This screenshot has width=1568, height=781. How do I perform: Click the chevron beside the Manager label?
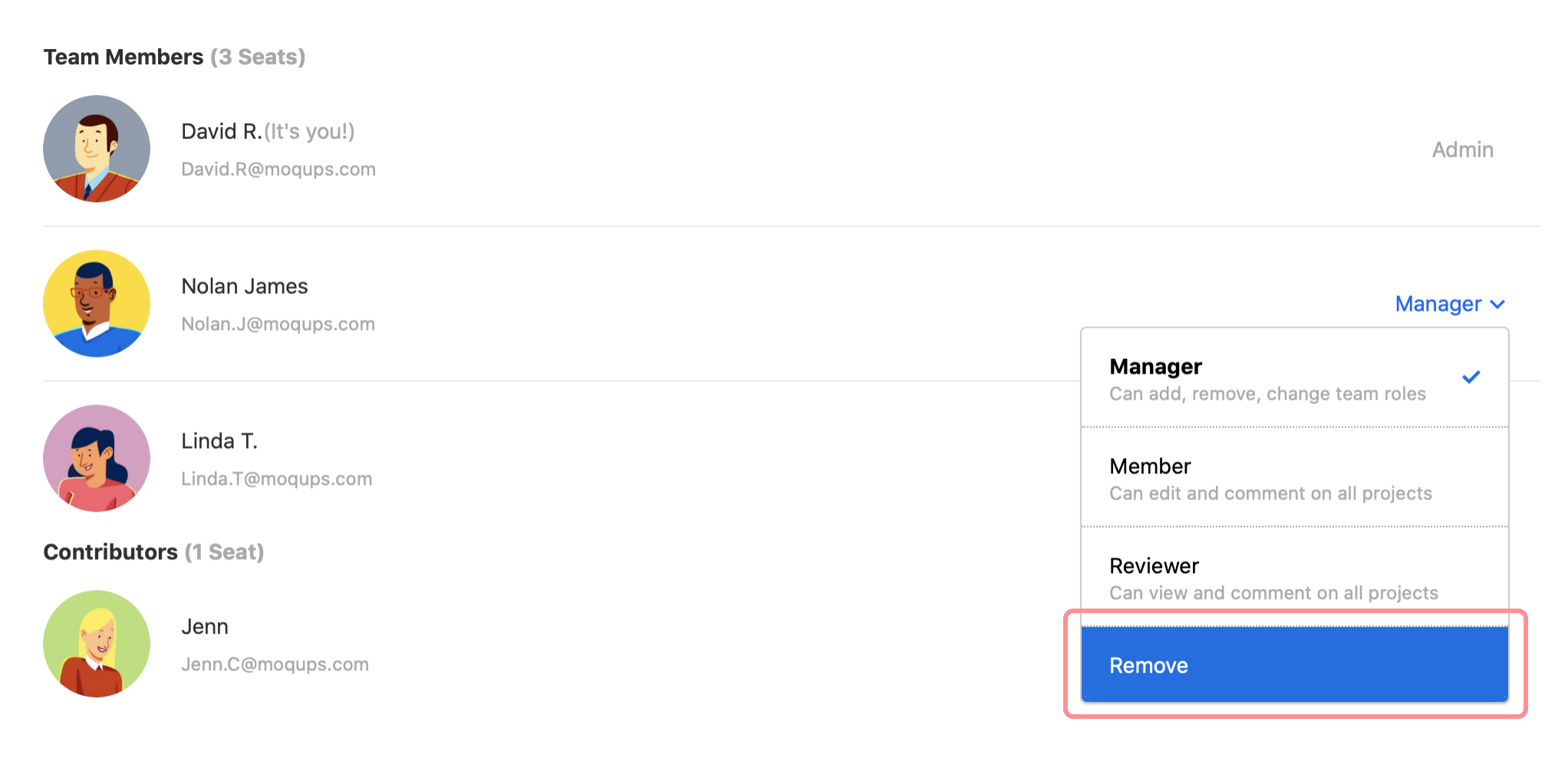(1498, 304)
